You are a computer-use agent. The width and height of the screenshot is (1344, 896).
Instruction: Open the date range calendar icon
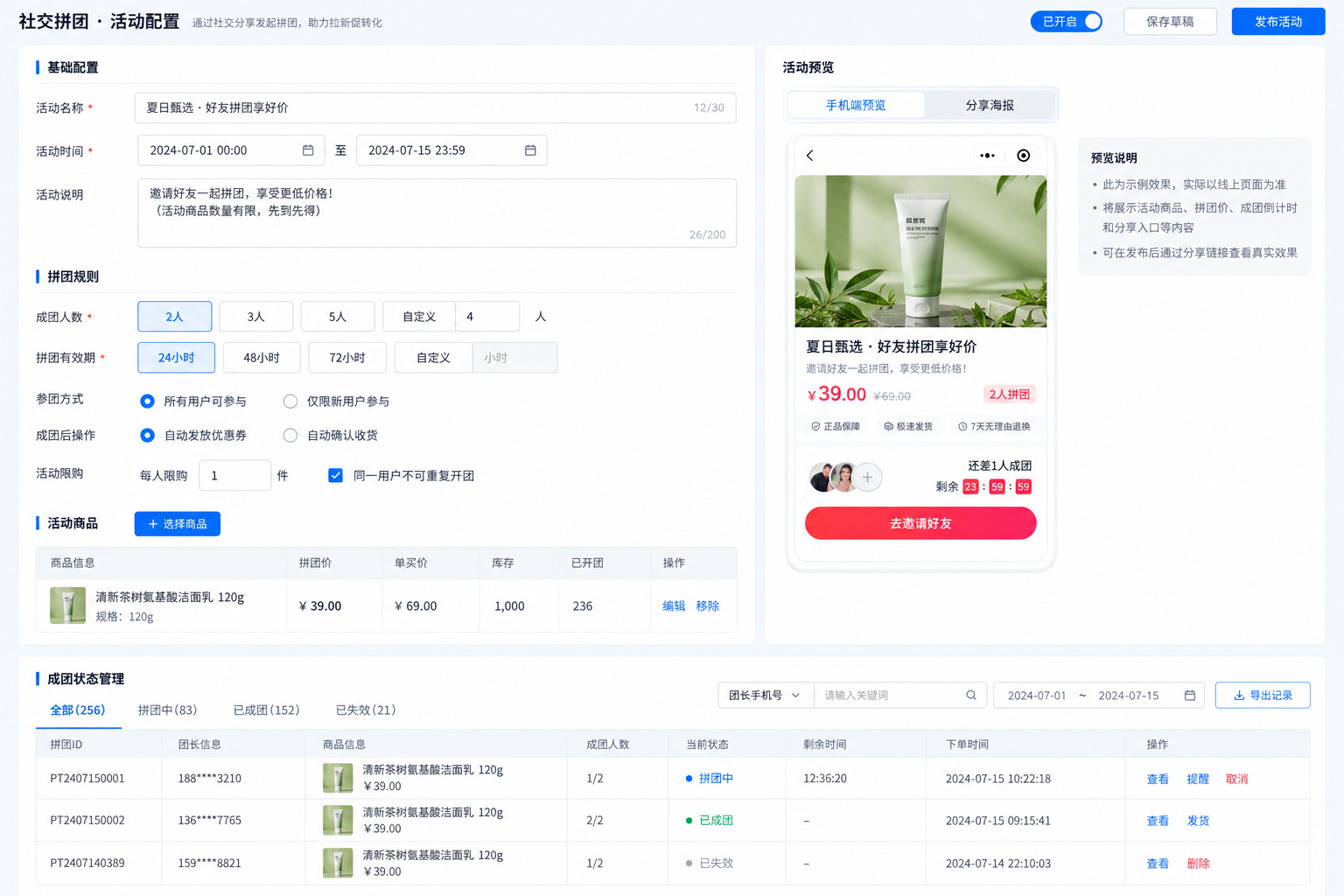pyautogui.click(x=1190, y=696)
